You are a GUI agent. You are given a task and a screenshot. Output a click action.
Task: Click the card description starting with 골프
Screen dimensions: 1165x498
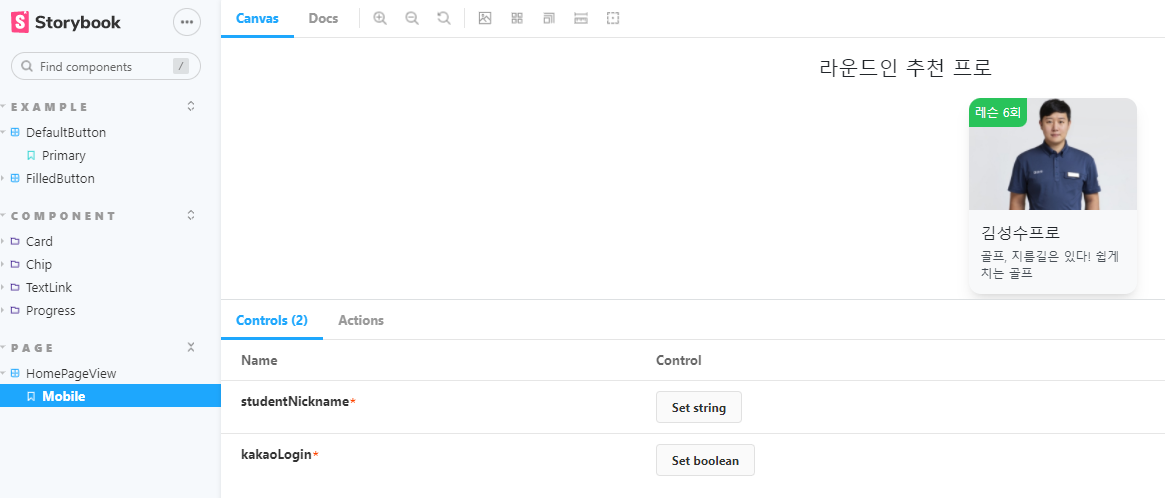coord(1051,265)
